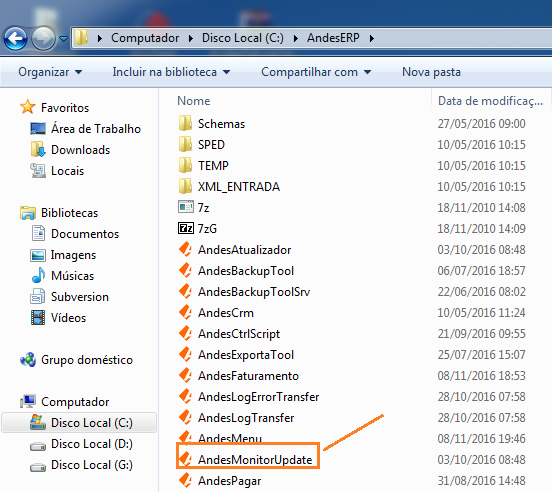Click the Imagens library icon
Viewport: 552px width, 492px height.
pos(38,255)
